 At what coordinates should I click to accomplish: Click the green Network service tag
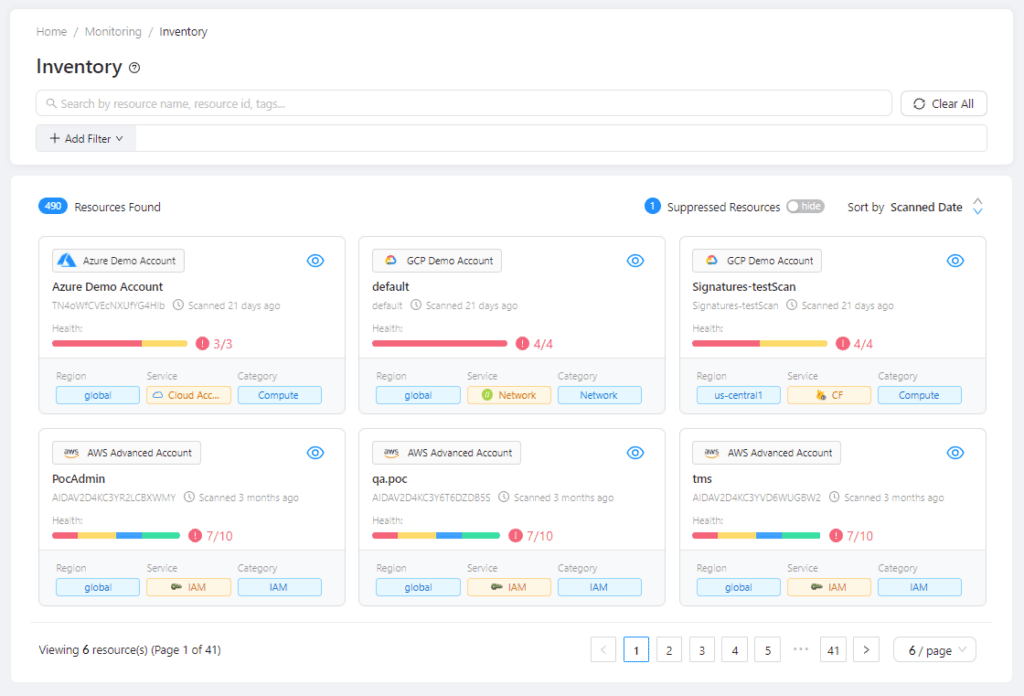(509, 395)
